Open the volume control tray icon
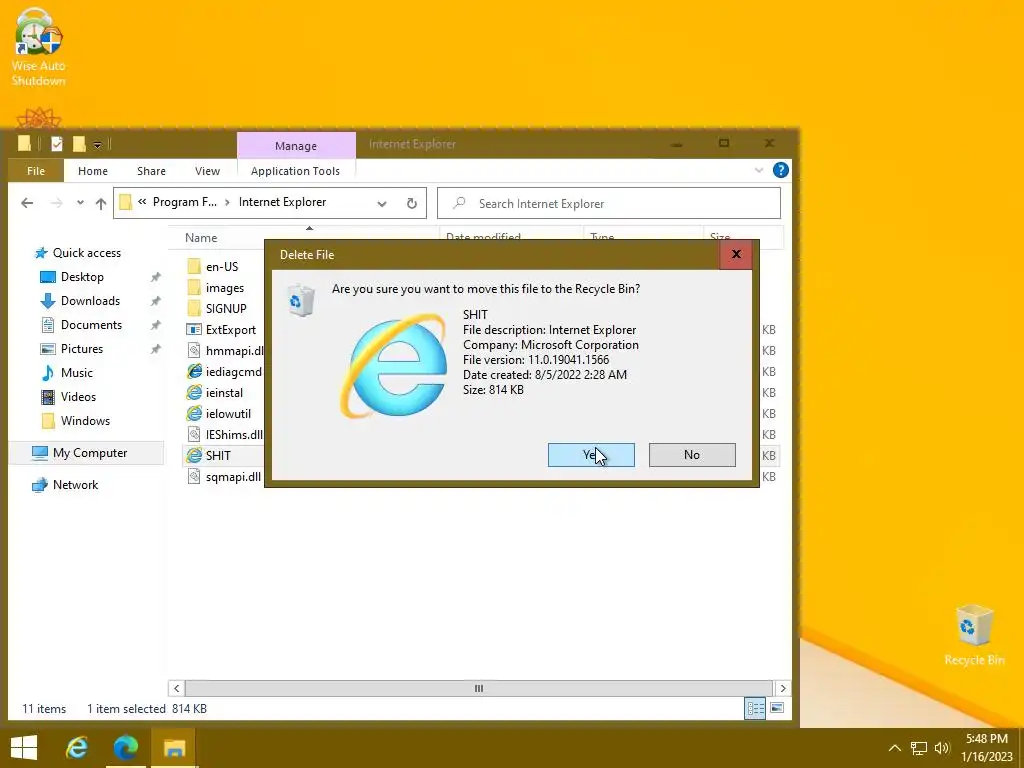This screenshot has height=768, width=1024. pos(942,748)
